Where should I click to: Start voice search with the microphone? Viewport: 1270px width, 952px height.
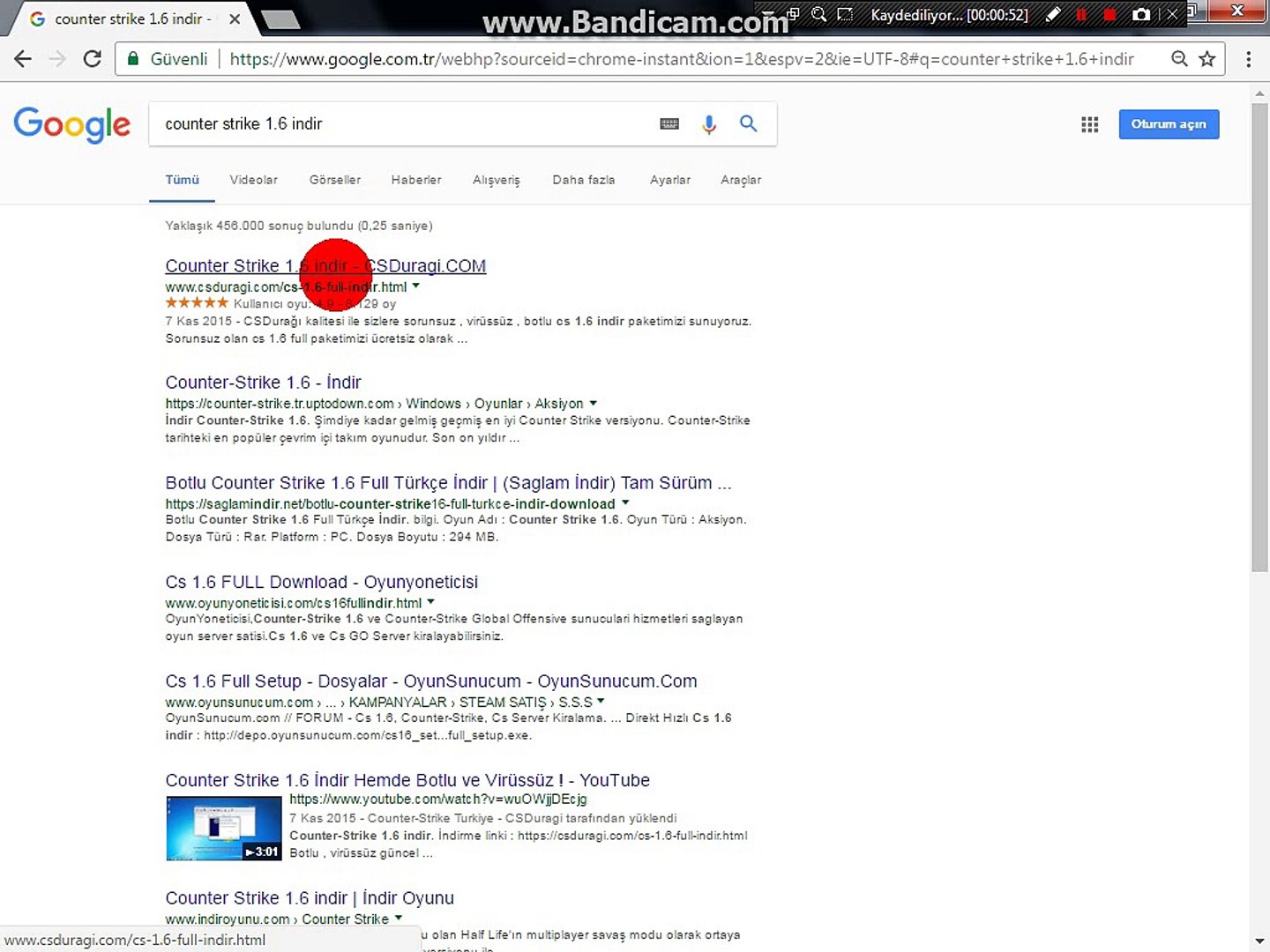709,124
